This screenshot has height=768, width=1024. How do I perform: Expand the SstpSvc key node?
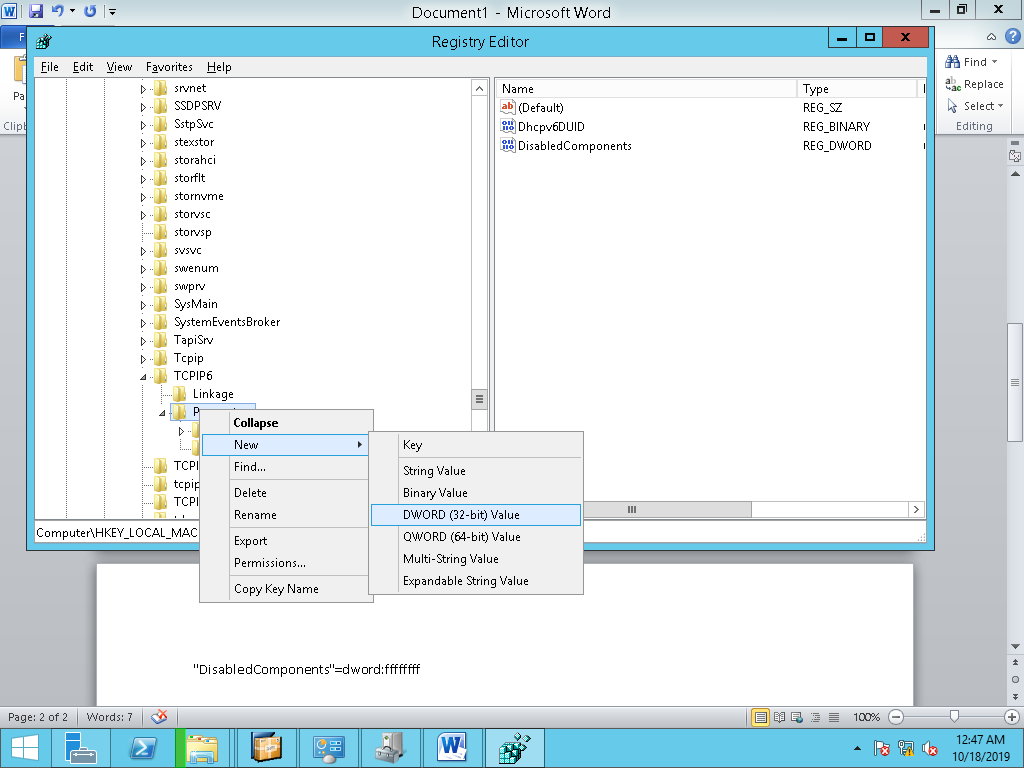click(x=143, y=125)
